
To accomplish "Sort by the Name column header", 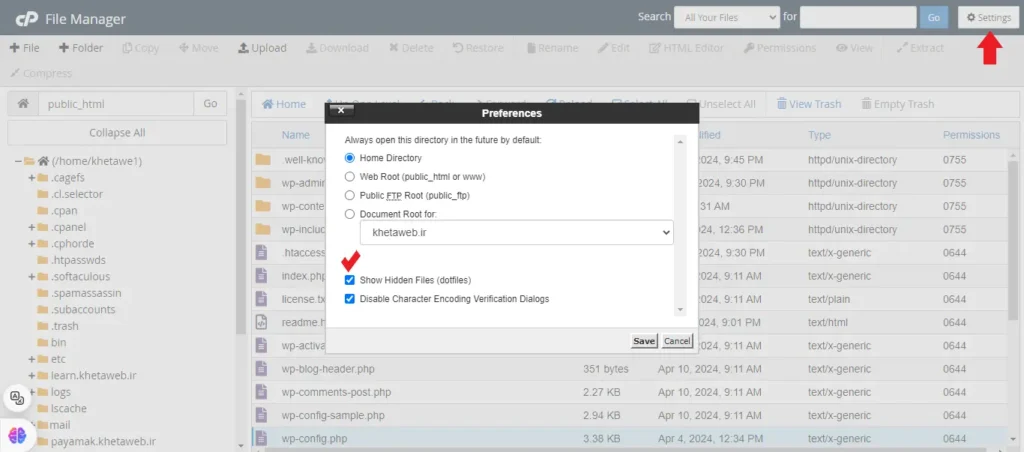I will pos(295,135).
